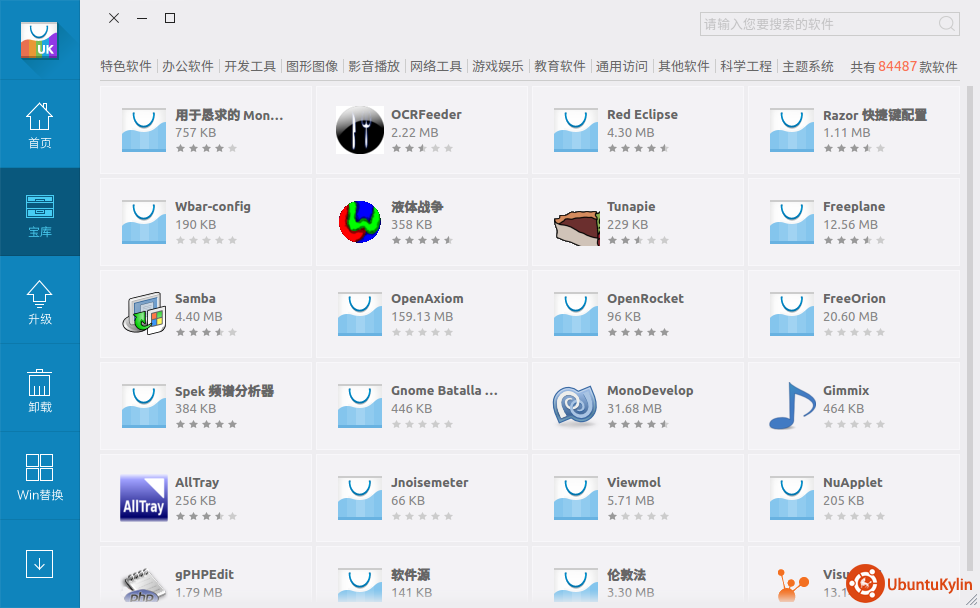Click the UK software center logo
This screenshot has width=980, height=608.
coord(39,41)
